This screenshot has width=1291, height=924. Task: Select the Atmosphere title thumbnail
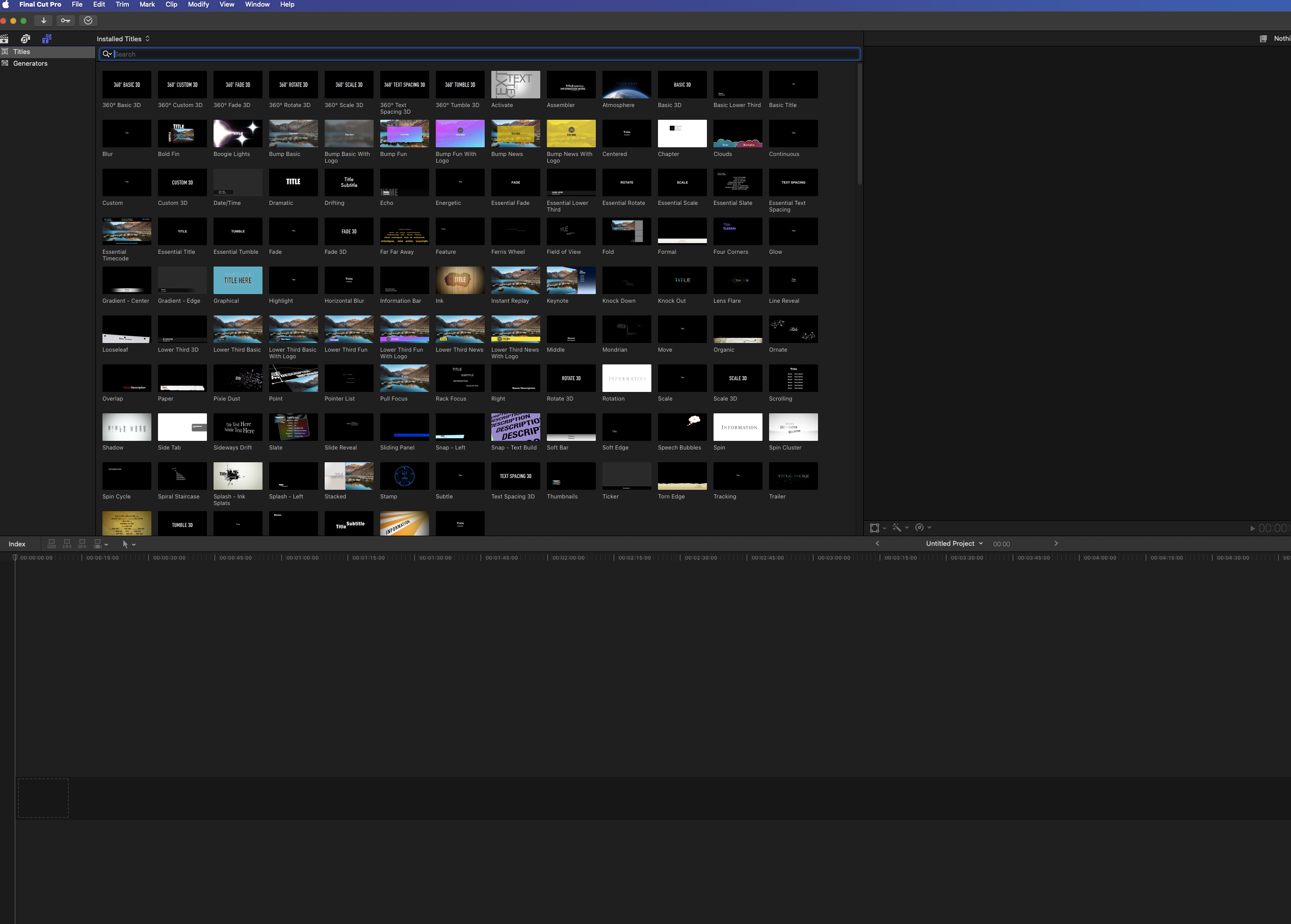coord(626,85)
